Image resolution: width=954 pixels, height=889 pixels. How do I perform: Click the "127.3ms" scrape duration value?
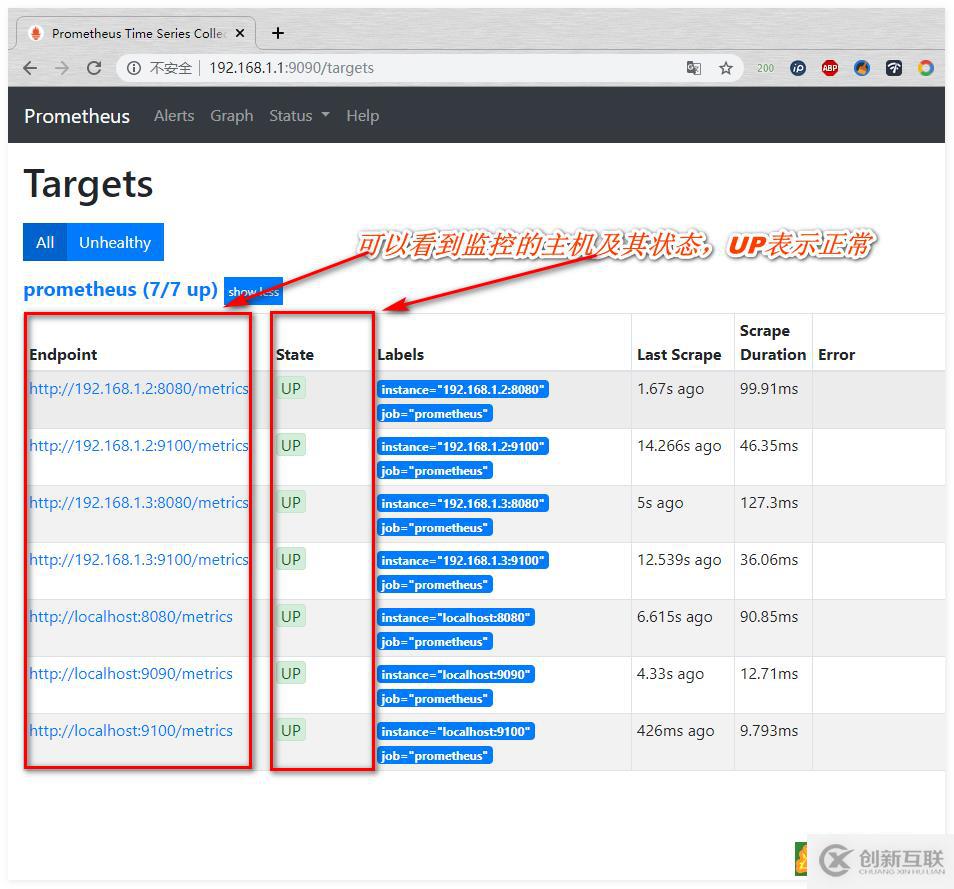[x=769, y=503]
